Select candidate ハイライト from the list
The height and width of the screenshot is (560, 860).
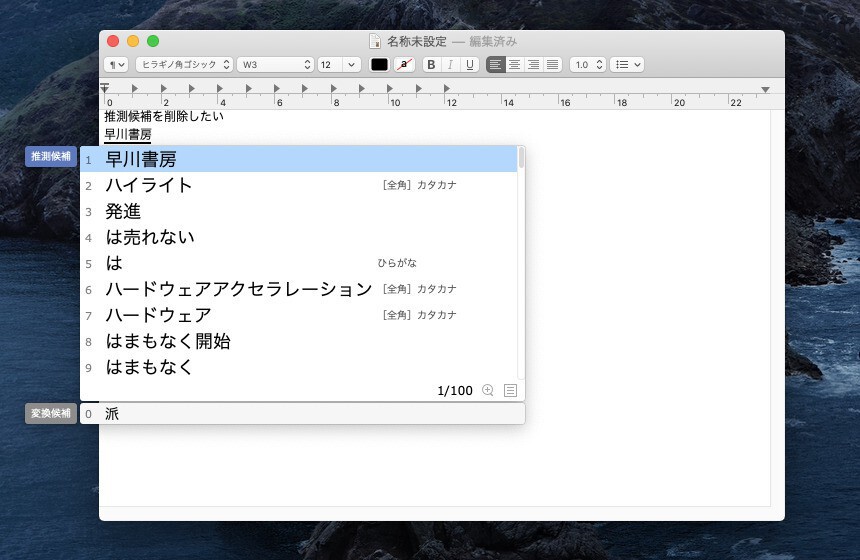pyautogui.click(x=149, y=185)
